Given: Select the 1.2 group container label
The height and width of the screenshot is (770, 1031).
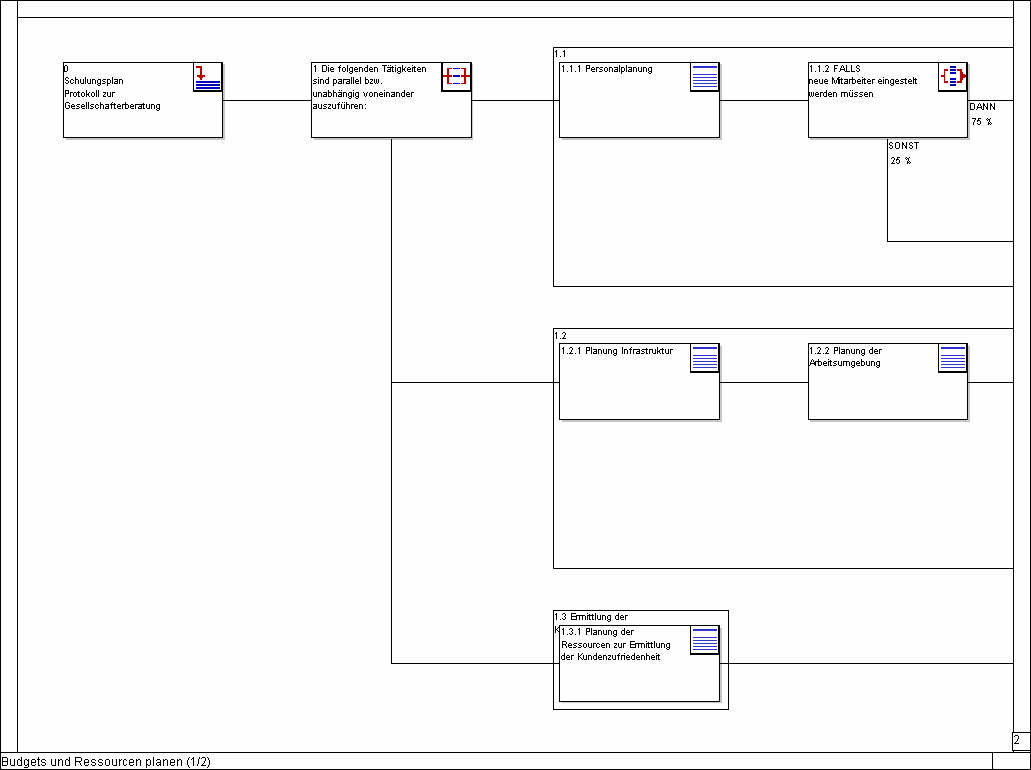Looking at the screenshot, I should pyautogui.click(x=560, y=335).
